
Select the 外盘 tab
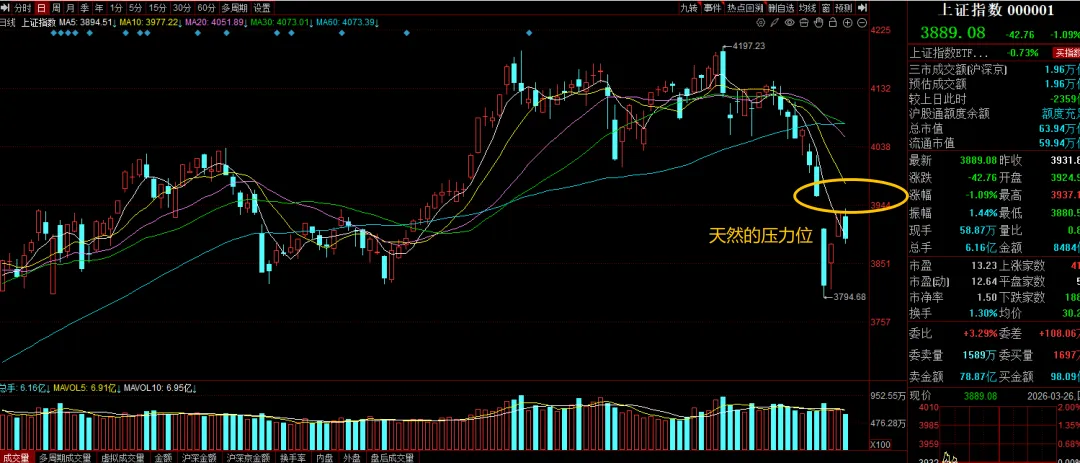tap(351, 457)
